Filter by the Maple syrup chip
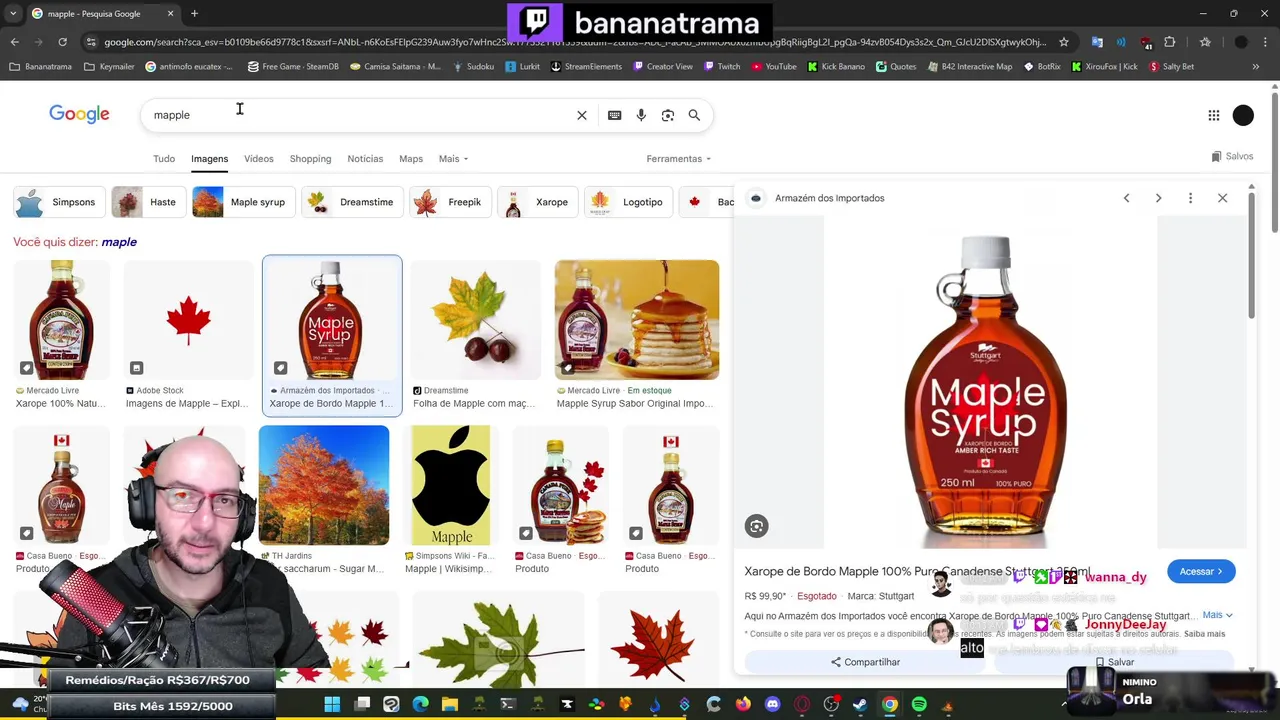 pos(243,202)
